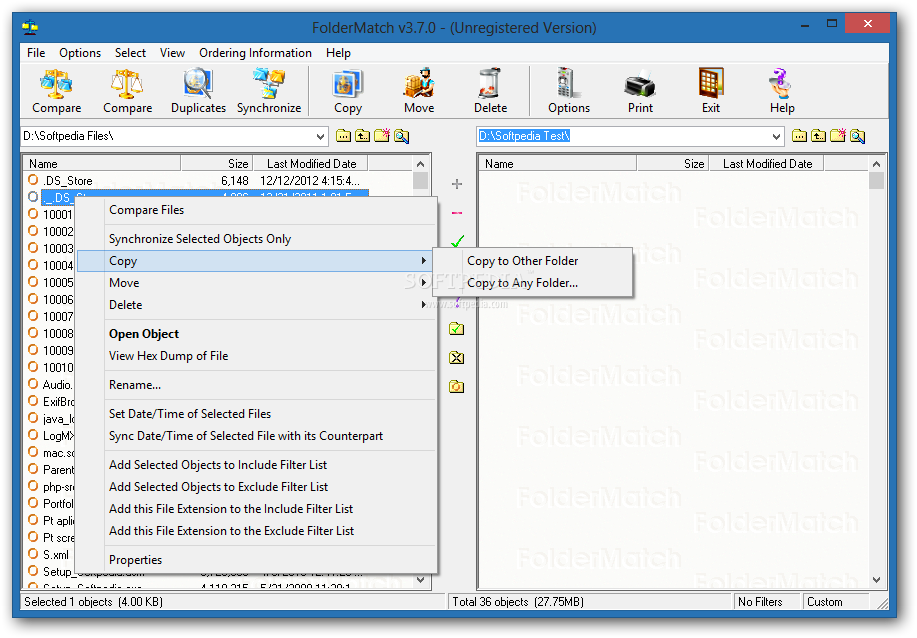Open Properties from context menu

pyautogui.click(x=257, y=560)
